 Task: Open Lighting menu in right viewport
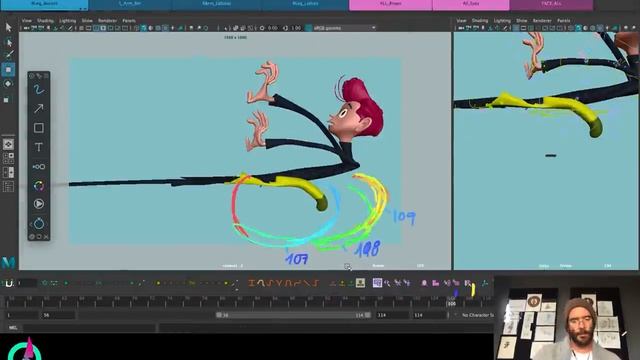(x=502, y=20)
